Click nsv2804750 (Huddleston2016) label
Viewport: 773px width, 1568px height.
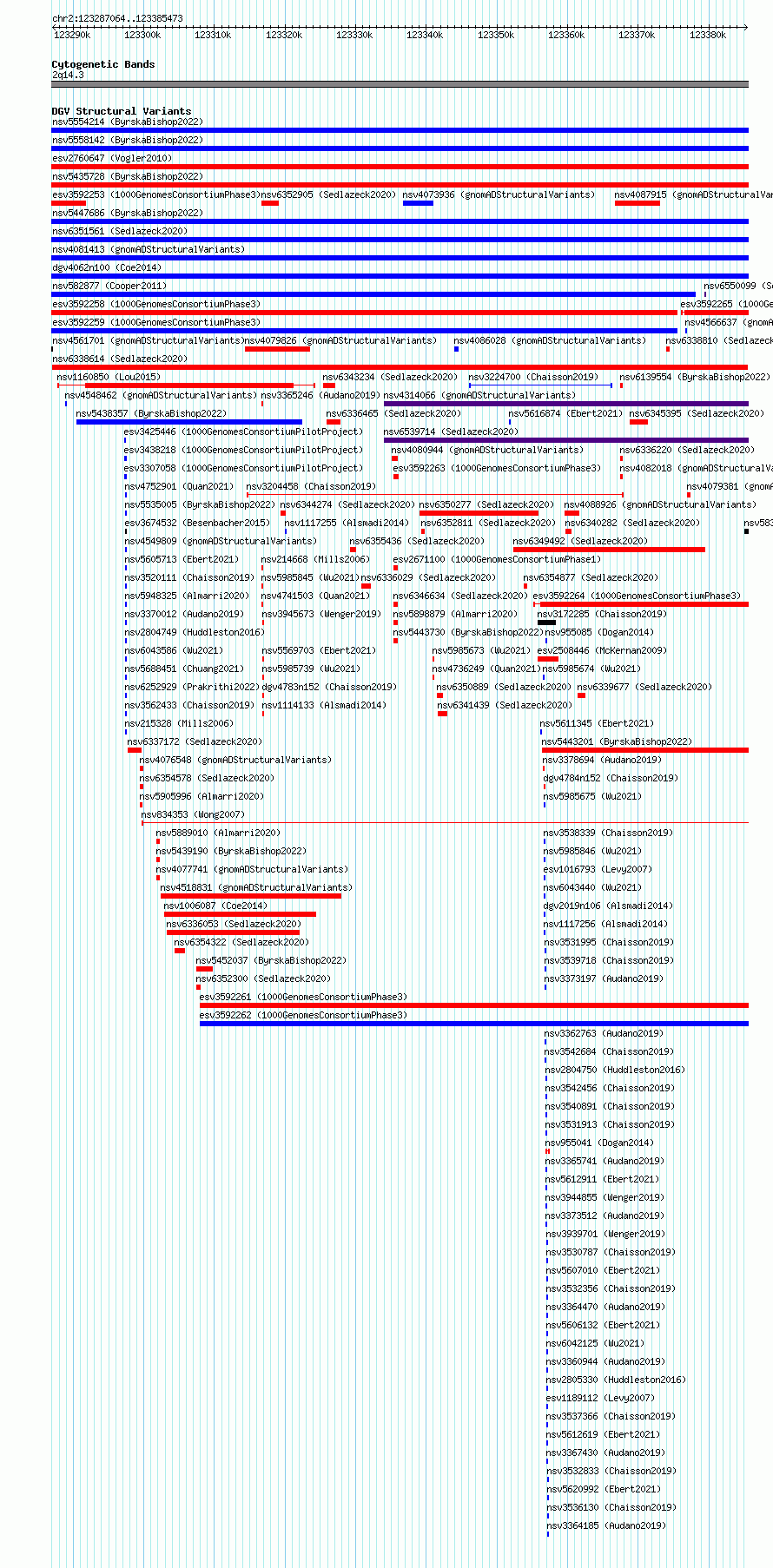615,1071
